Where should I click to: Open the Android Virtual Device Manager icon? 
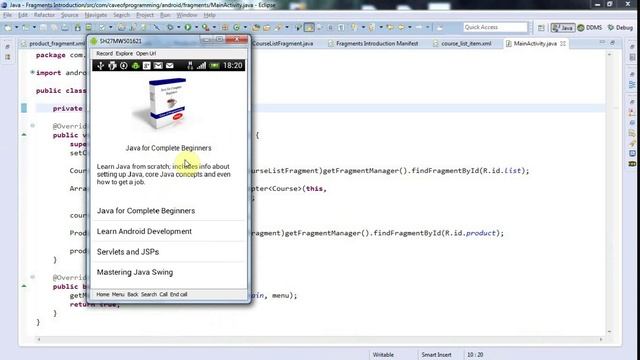coord(89,27)
